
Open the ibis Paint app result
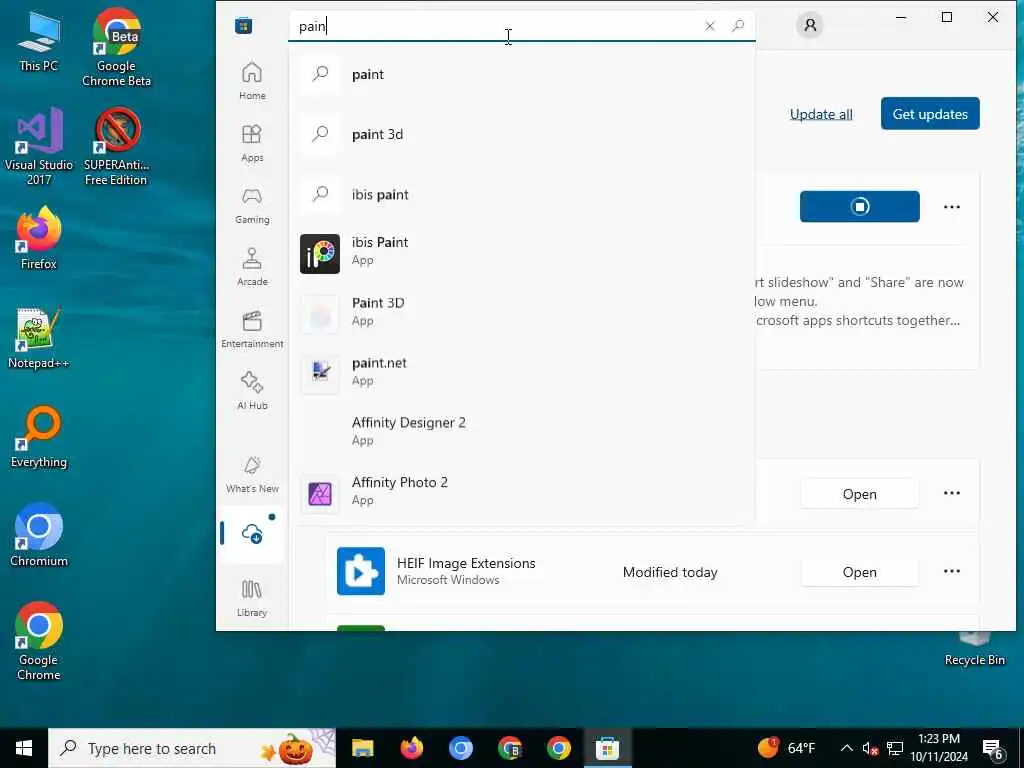coord(522,253)
